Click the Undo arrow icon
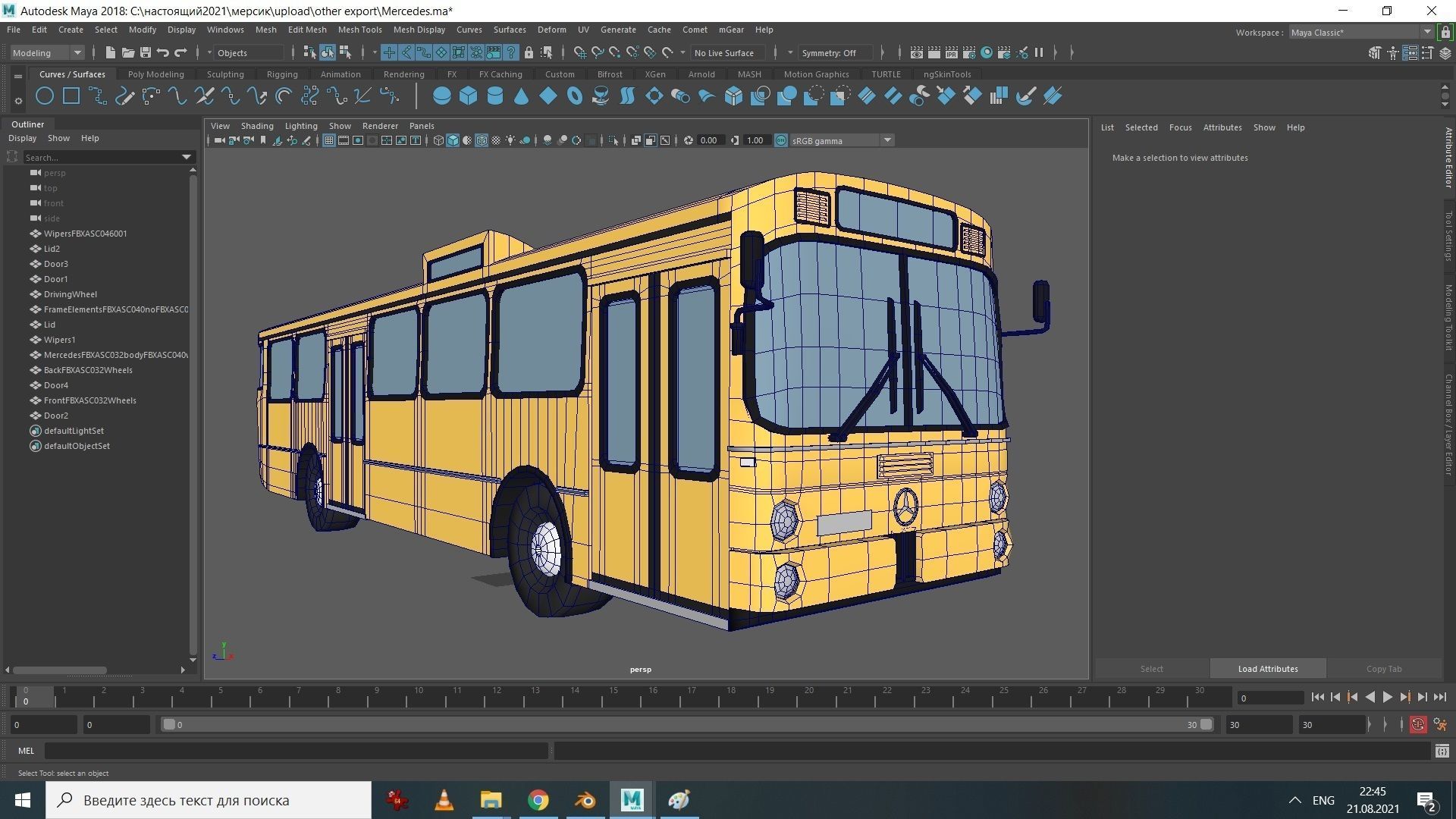 tap(163, 52)
